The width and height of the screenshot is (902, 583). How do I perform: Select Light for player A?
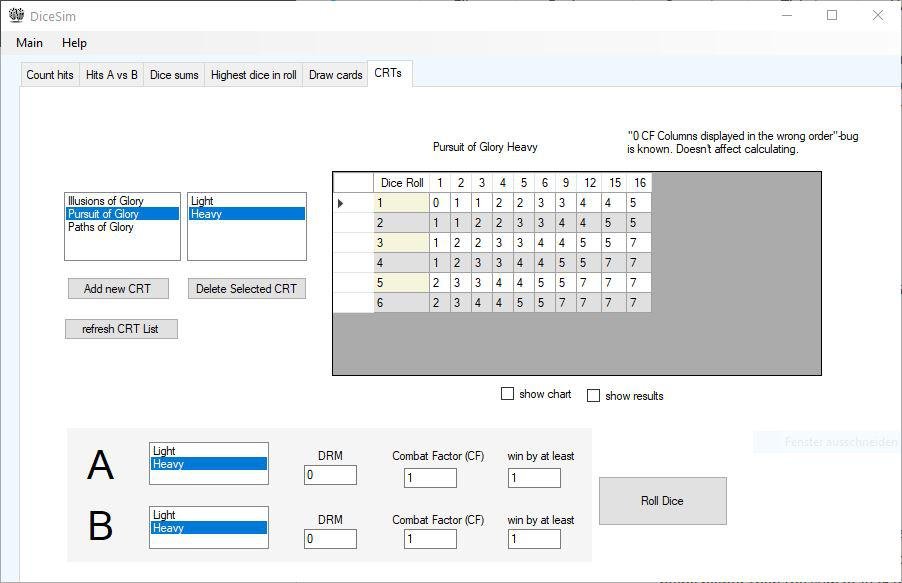pyautogui.click(x=208, y=451)
